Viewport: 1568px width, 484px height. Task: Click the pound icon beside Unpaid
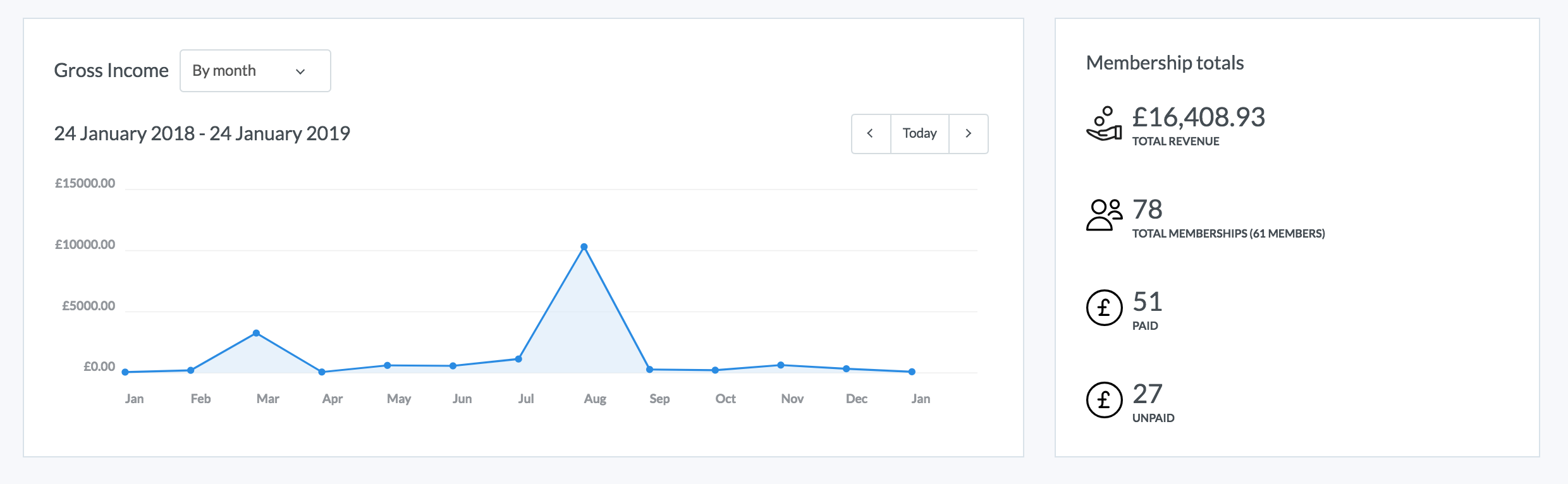(1104, 400)
